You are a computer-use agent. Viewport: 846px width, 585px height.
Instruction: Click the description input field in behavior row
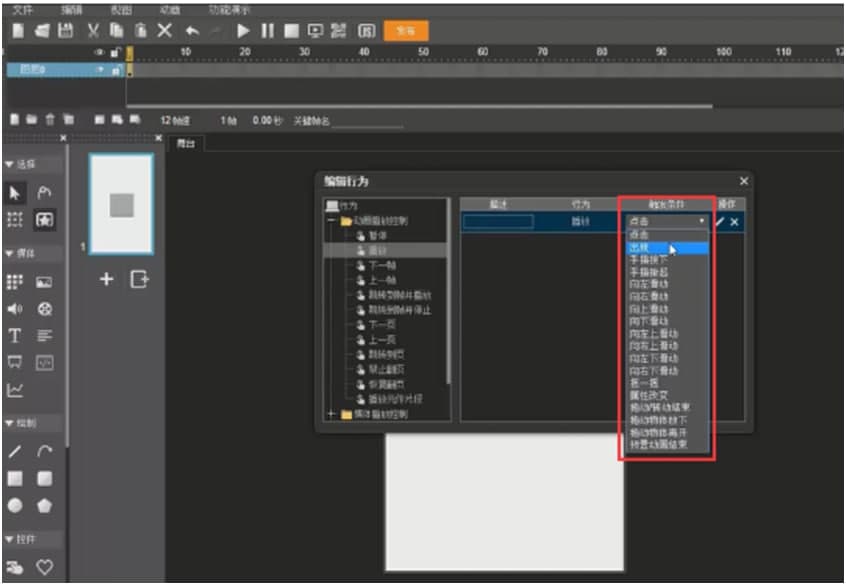pos(499,221)
